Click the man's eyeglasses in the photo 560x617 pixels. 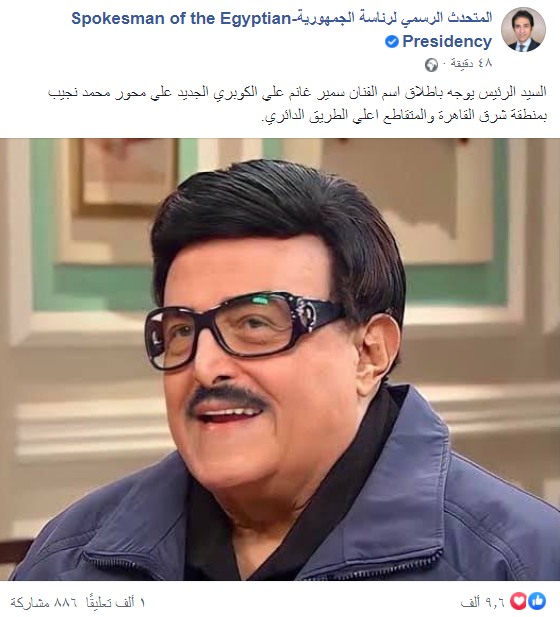pyautogui.click(x=244, y=329)
